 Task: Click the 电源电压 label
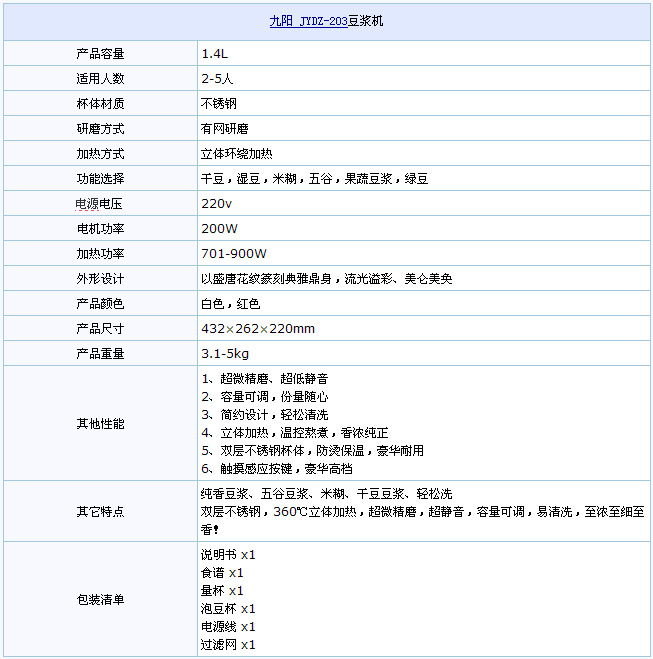(x=100, y=204)
